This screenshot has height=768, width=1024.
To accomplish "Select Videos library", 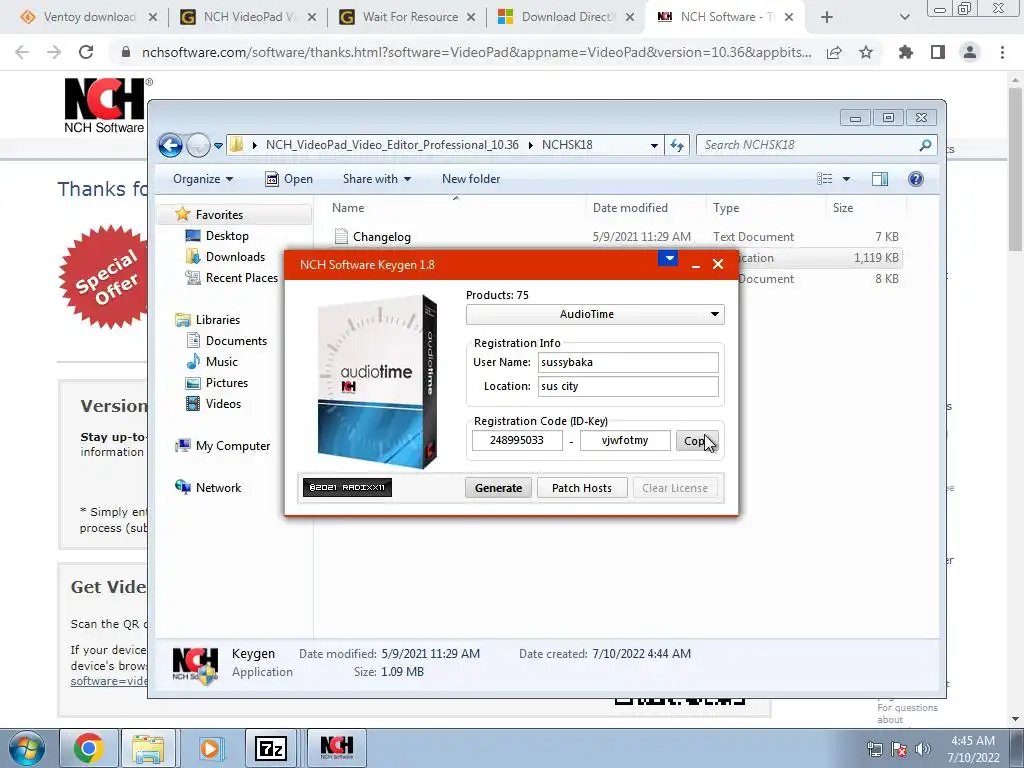I will coord(223,404).
